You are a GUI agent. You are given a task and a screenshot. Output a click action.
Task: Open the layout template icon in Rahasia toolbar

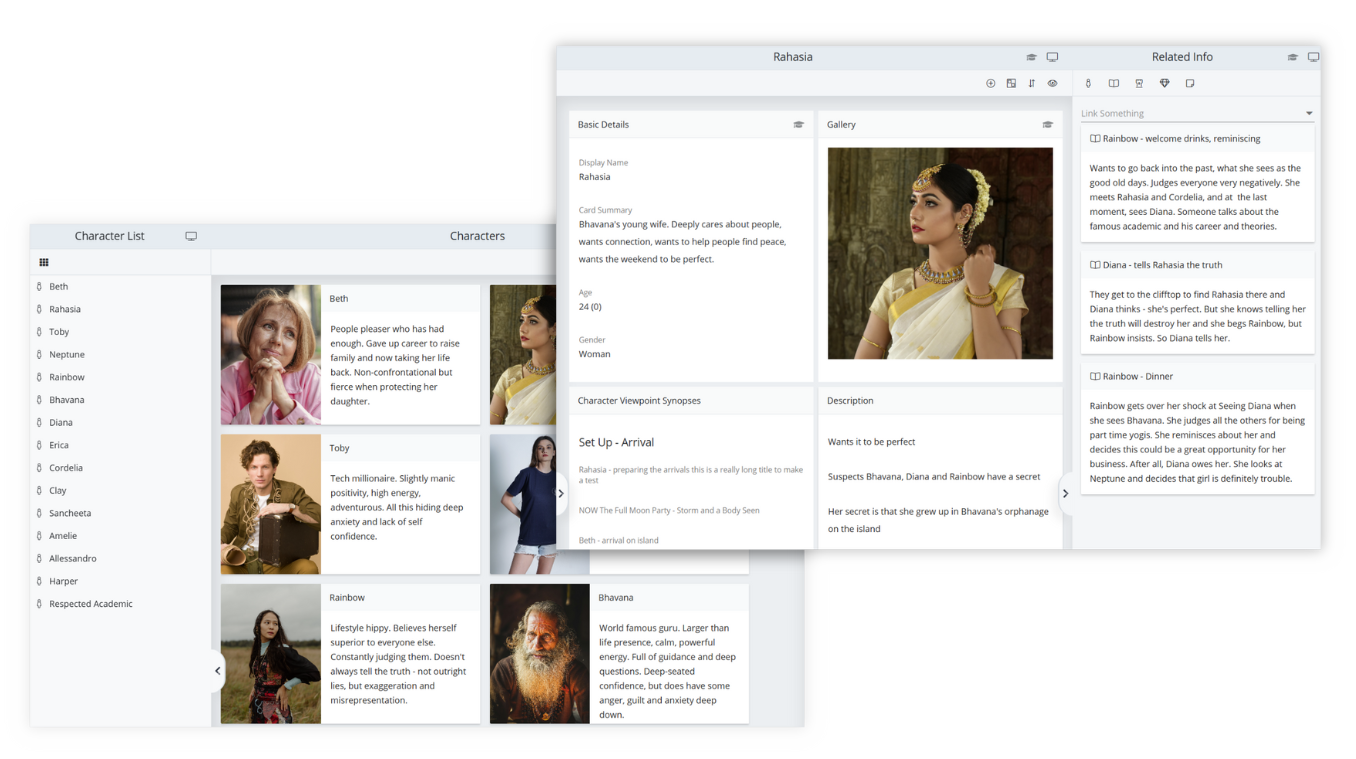pos(1011,83)
